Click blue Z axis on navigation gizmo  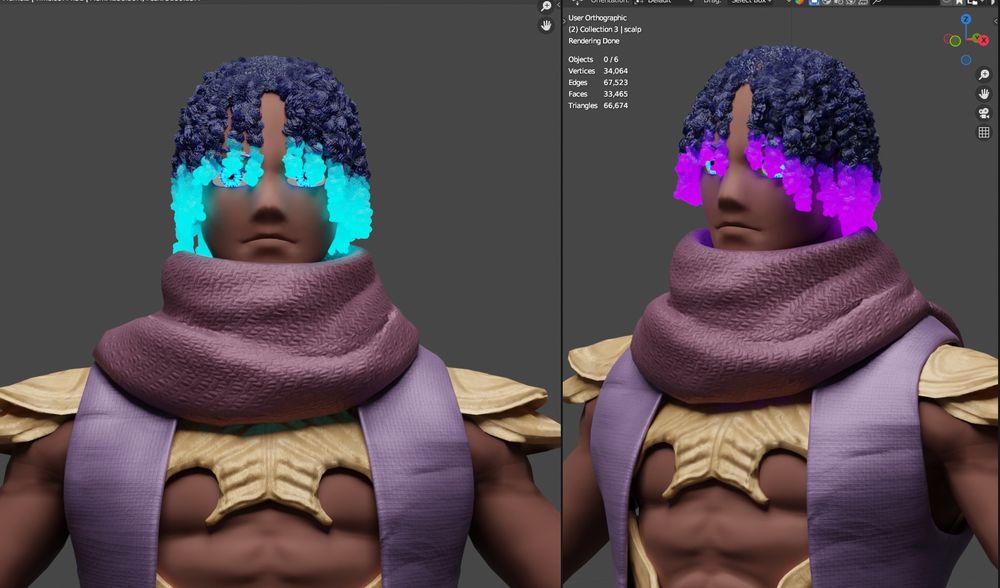(966, 19)
